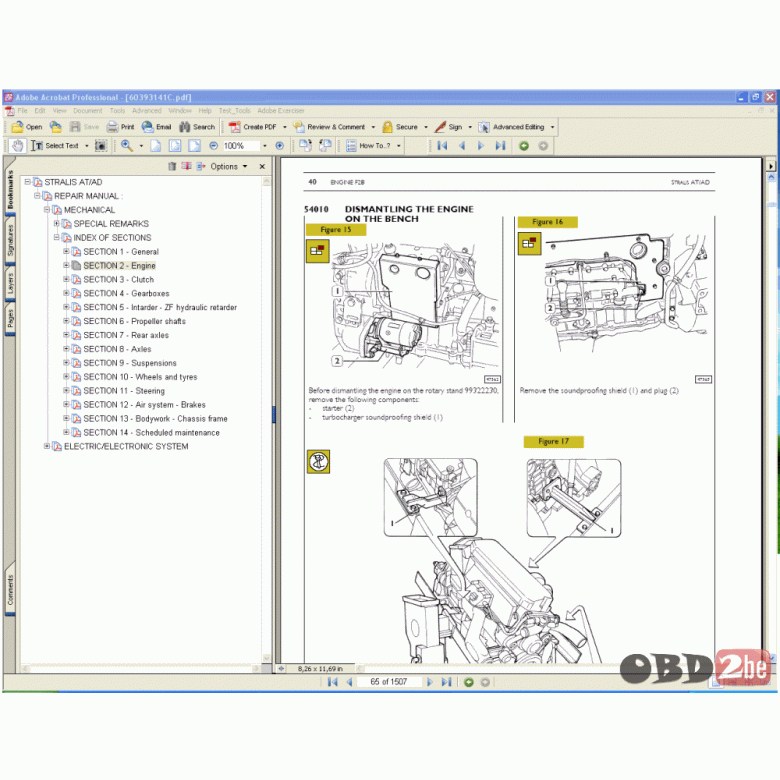Switch to the Pages side tab

point(10,318)
